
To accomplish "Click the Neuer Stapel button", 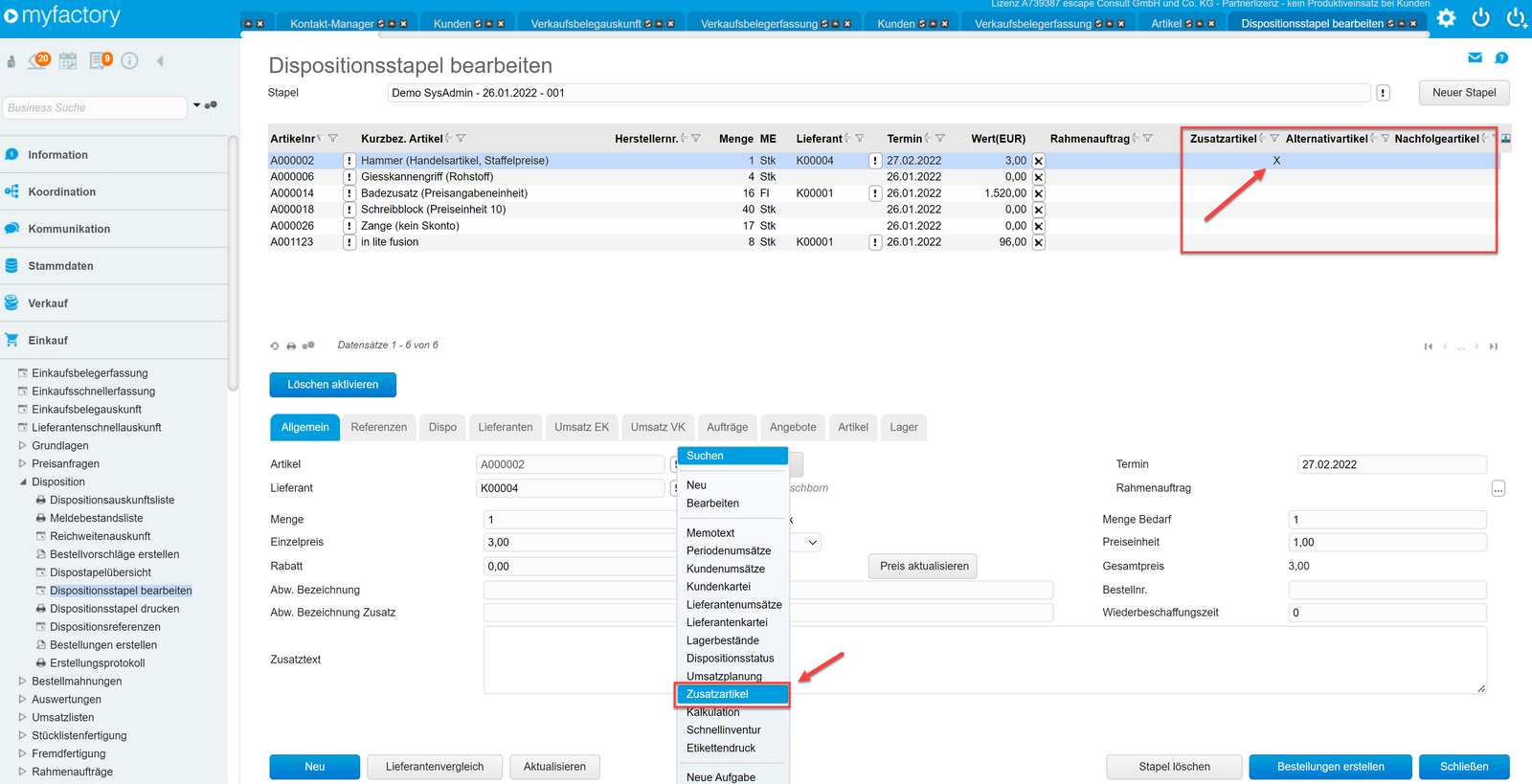I will point(1464,93).
